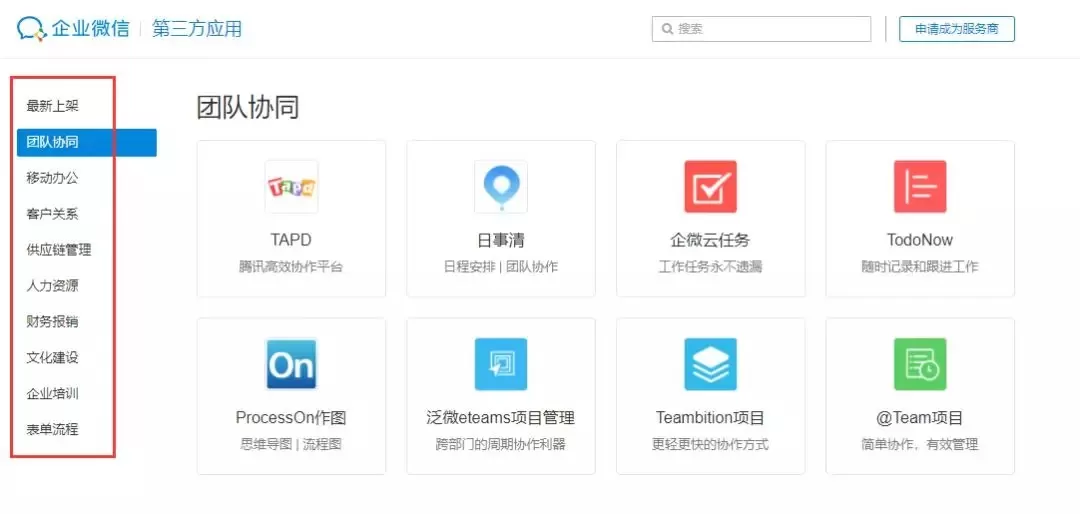Click the 第三方应用 header link
Viewport: 1080px width, 514px height.
point(197,29)
